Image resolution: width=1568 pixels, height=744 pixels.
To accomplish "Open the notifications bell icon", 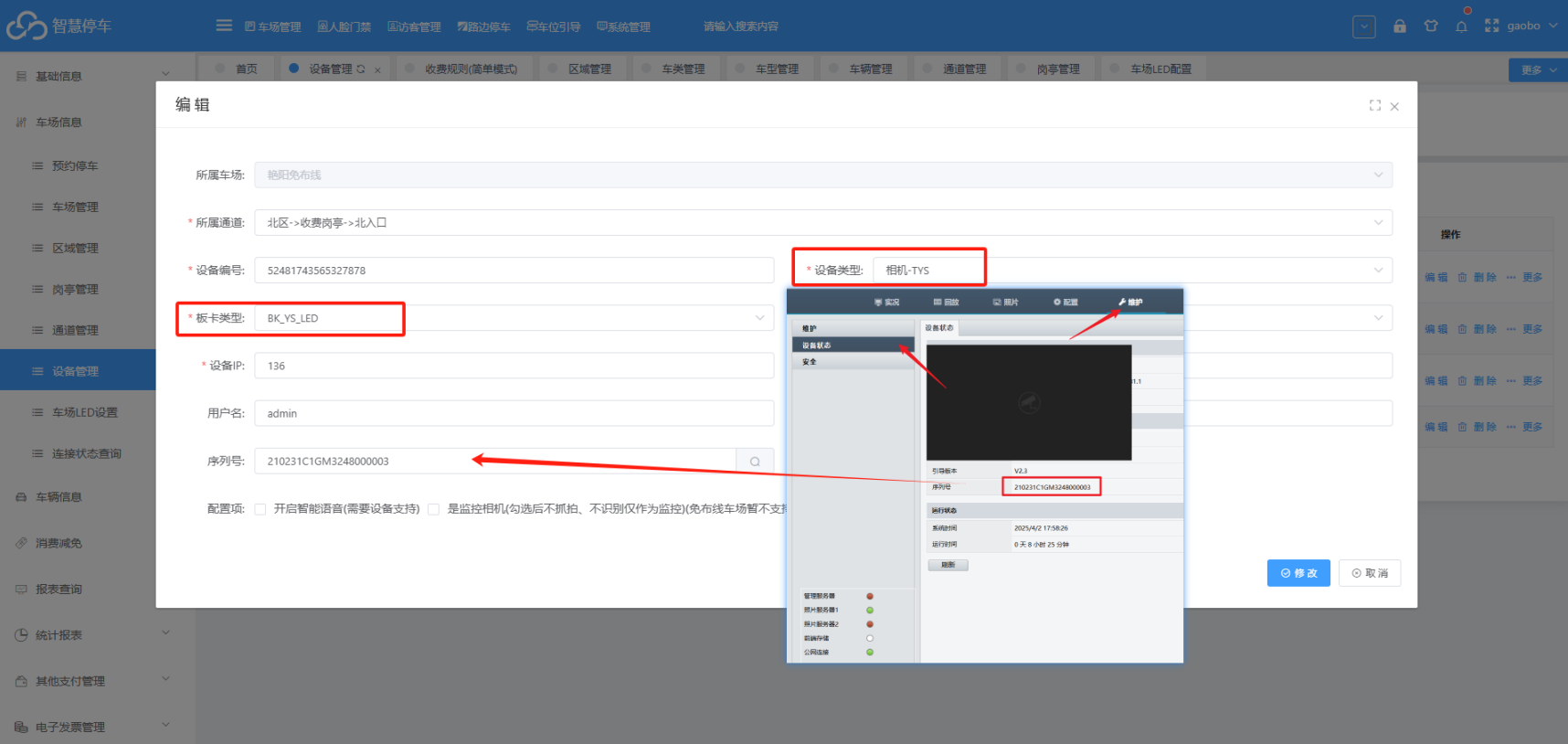I will 1461,26.
